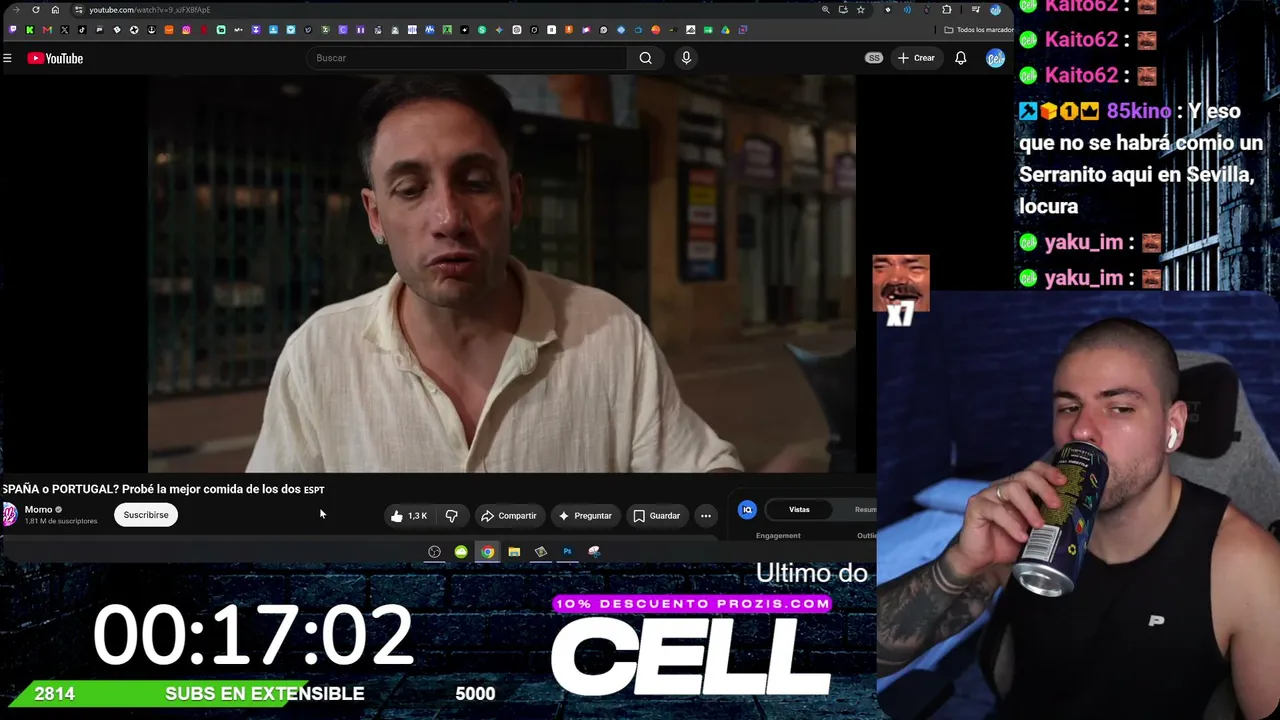Open the Momo channel name link

tap(38, 510)
